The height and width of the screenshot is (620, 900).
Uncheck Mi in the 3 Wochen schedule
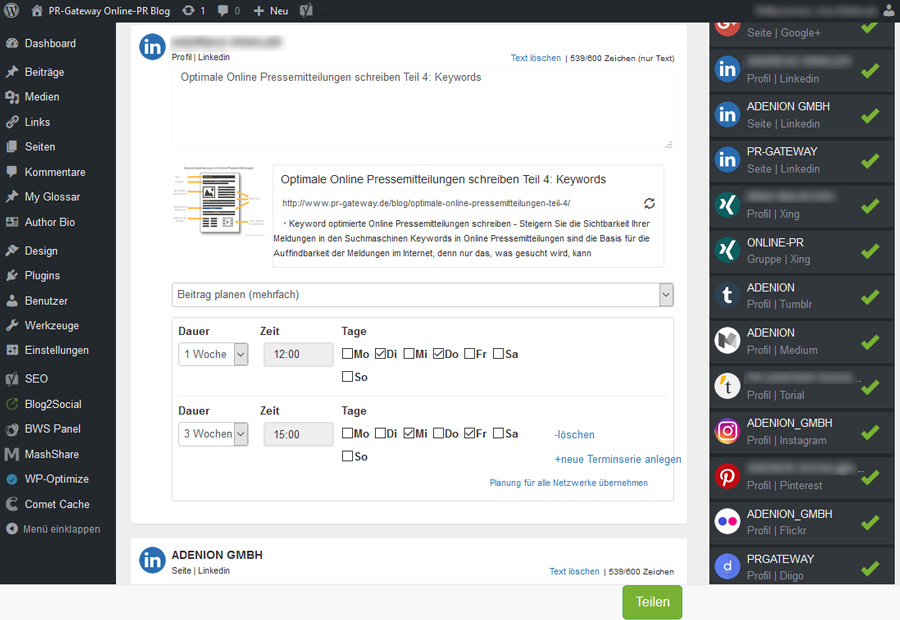(409, 433)
